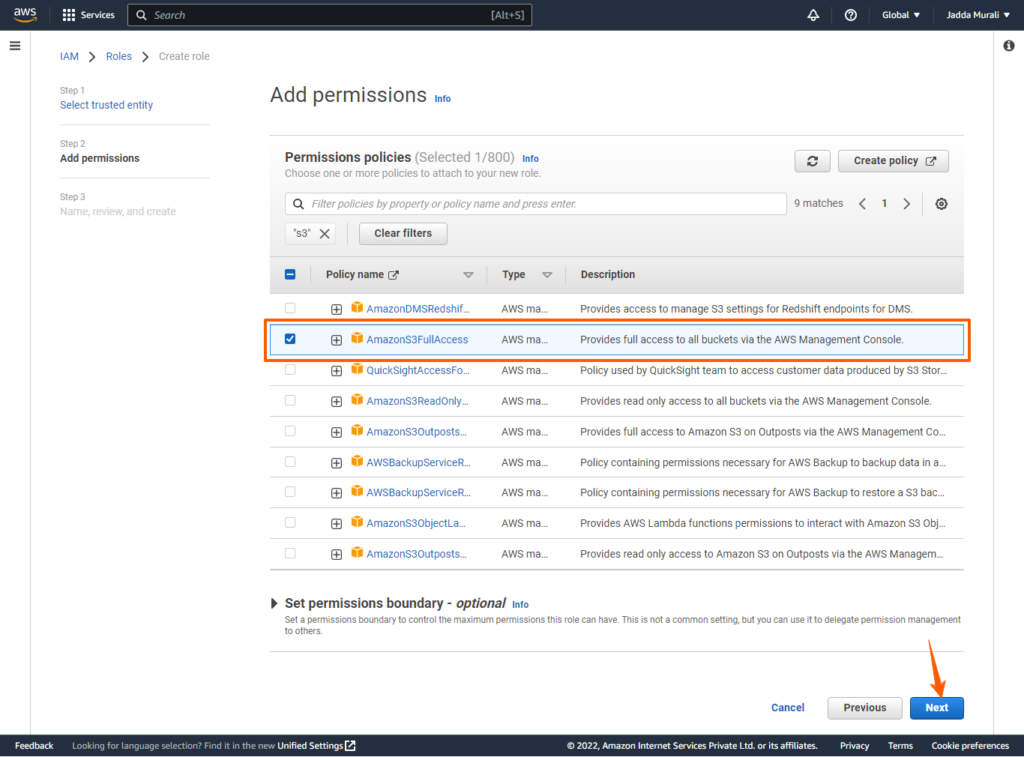Go to Roles breadcrumb

click(x=119, y=56)
